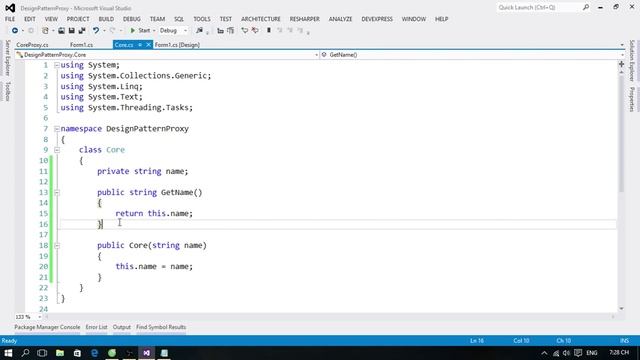
Task: Open the Debug configuration dropdown
Action: (173, 31)
